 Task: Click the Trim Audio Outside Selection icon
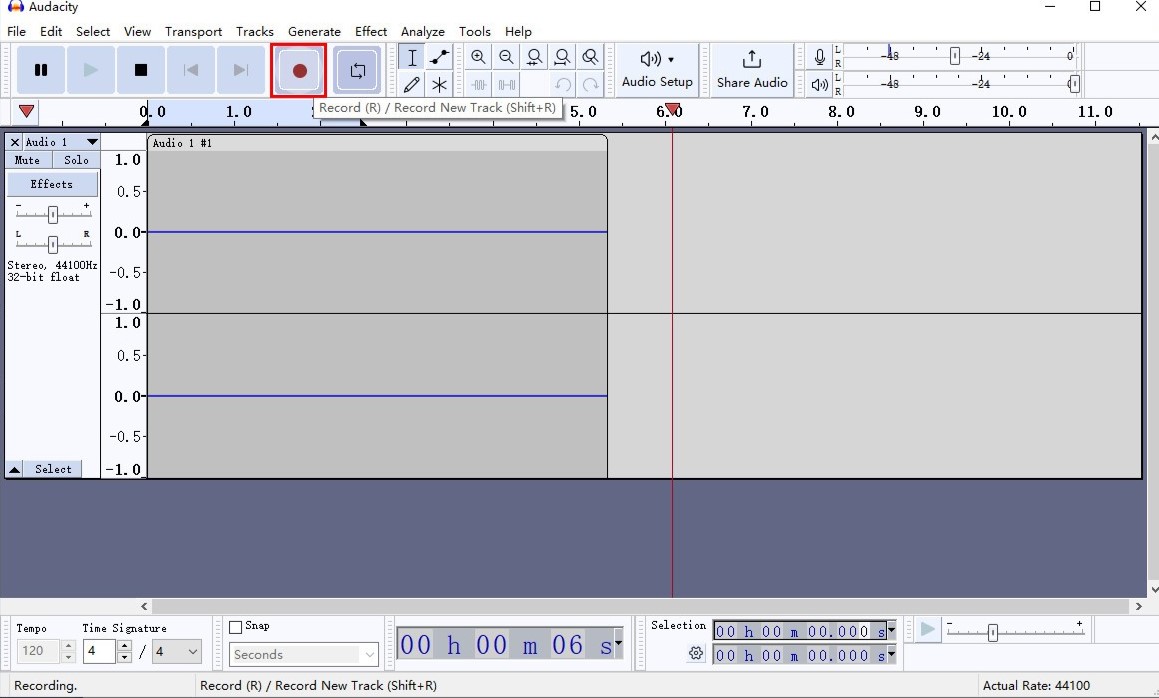coord(479,84)
